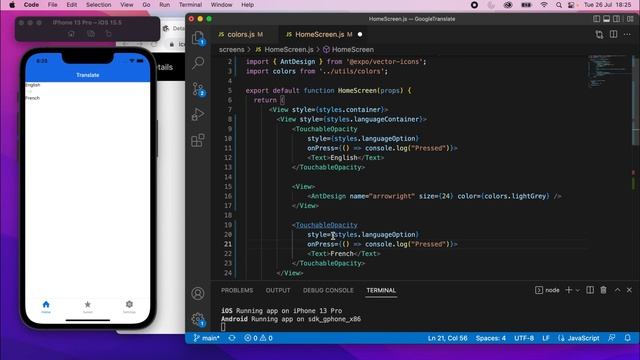
Task: Click simulator Home button toolbar icon
Action: (71, 33)
